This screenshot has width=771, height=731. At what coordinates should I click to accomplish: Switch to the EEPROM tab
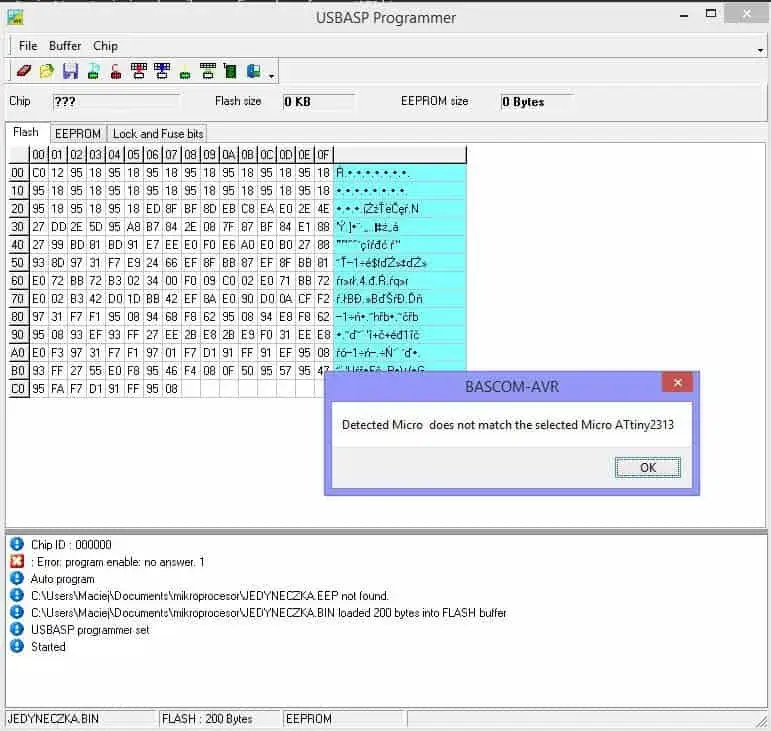coord(78,134)
